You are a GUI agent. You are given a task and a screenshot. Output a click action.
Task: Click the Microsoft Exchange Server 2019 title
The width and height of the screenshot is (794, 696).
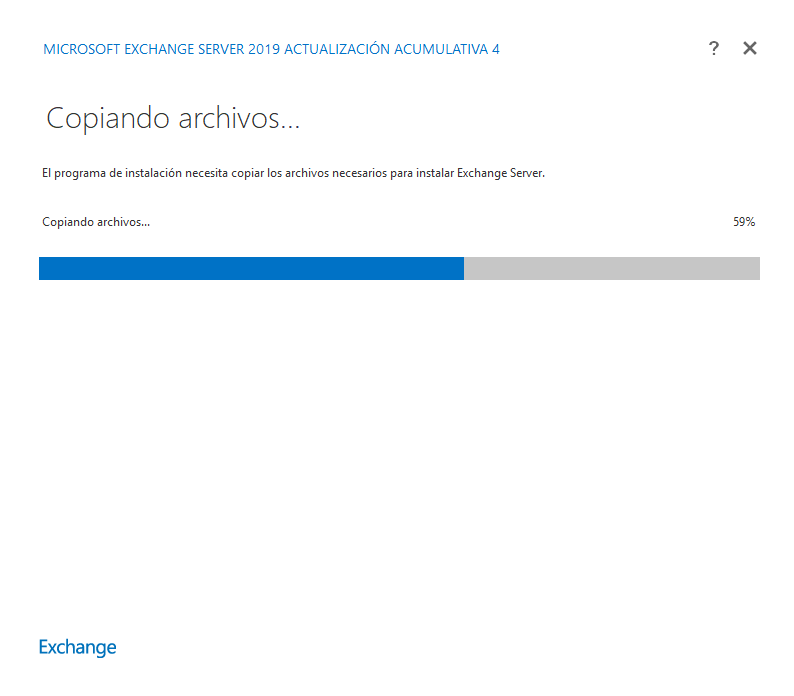(271, 49)
